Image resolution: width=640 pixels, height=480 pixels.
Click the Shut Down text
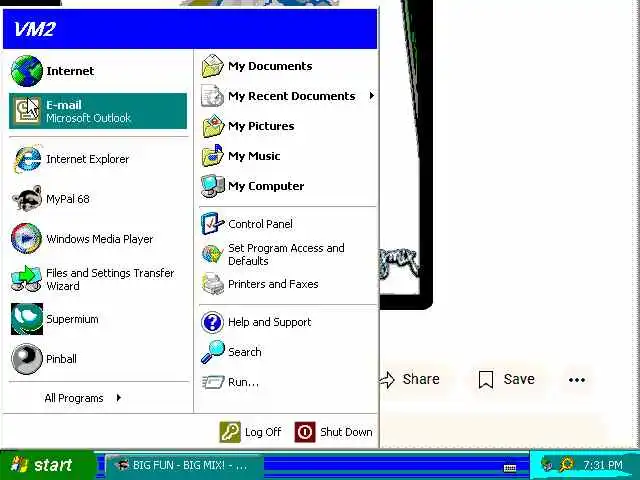pyautogui.click(x=346, y=432)
